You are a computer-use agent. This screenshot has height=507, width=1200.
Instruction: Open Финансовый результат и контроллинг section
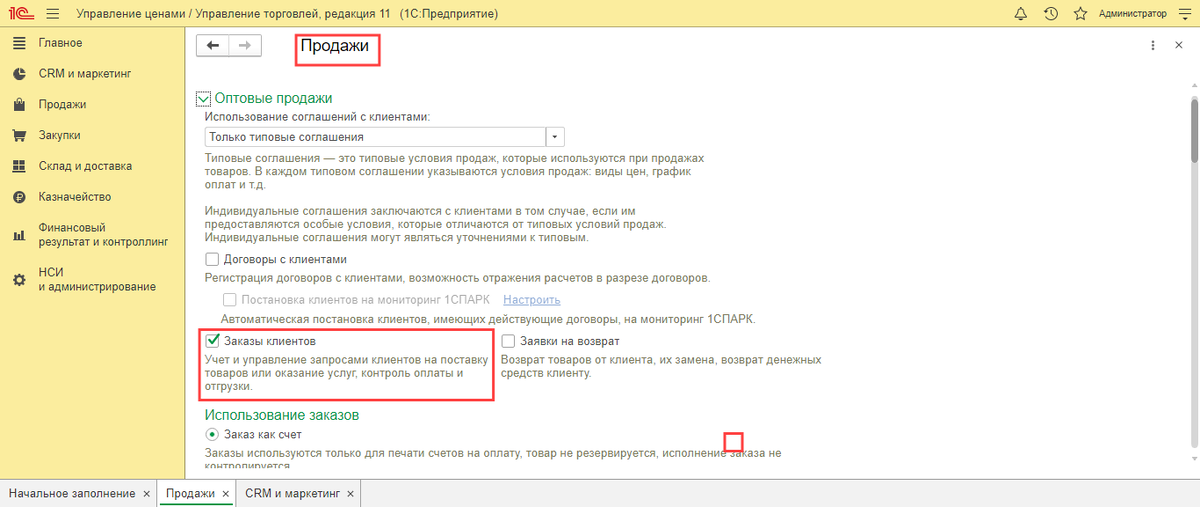point(103,235)
